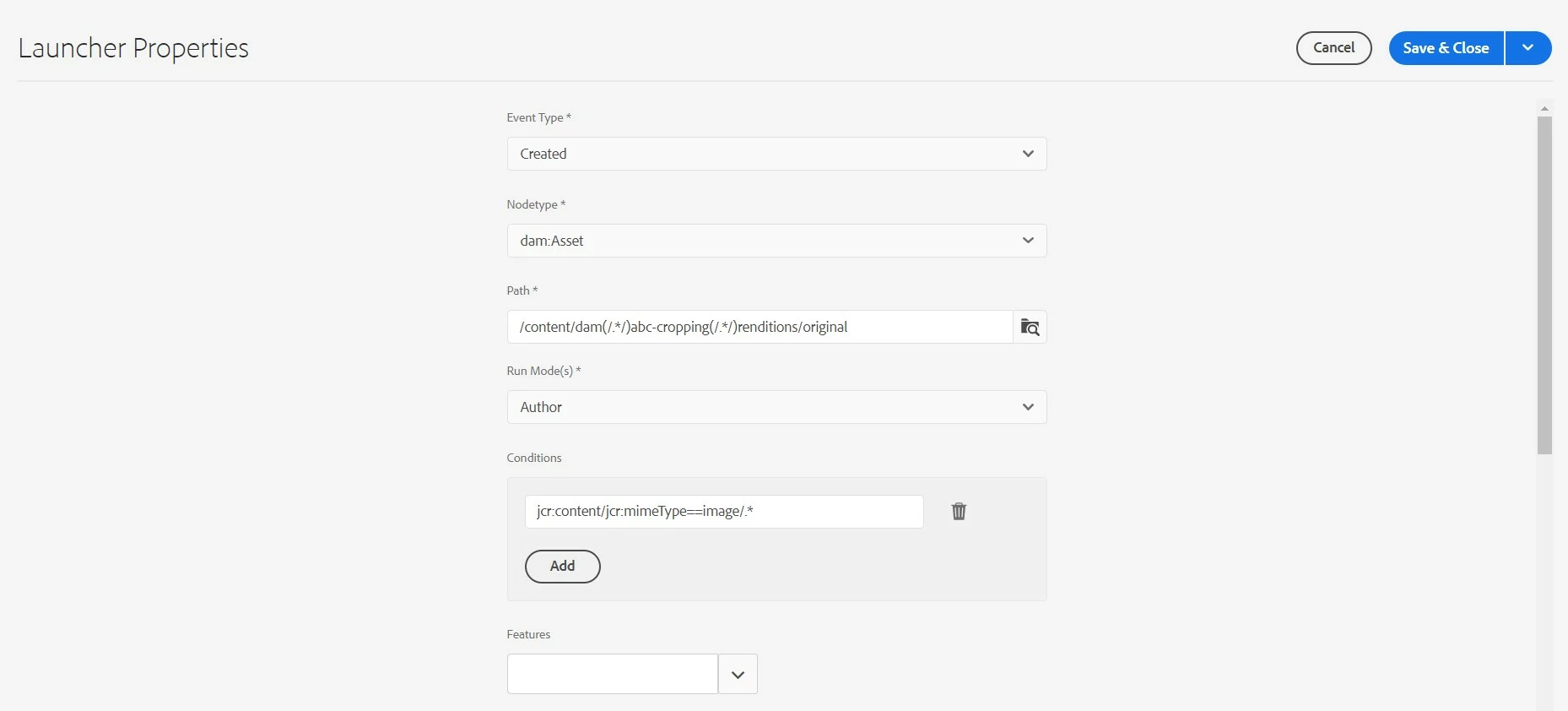Click the Features label
This screenshot has width=1568, height=711.
point(528,634)
